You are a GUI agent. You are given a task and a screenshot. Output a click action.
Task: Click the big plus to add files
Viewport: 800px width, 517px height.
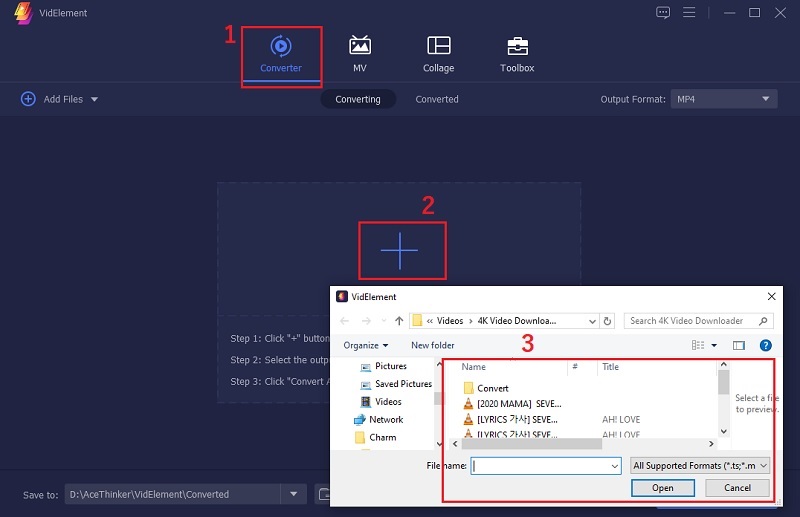coord(399,251)
